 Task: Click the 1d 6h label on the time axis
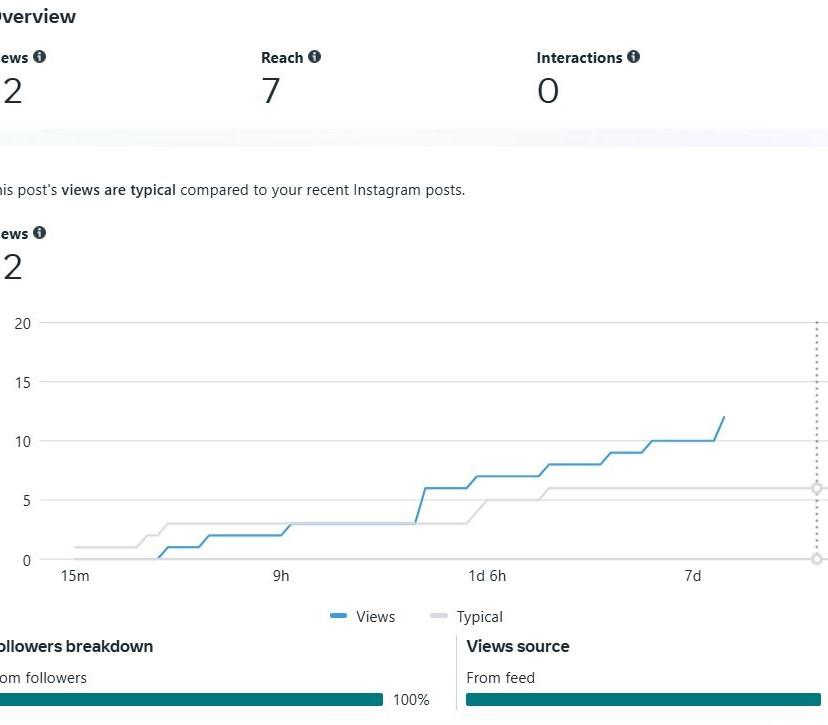point(487,576)
